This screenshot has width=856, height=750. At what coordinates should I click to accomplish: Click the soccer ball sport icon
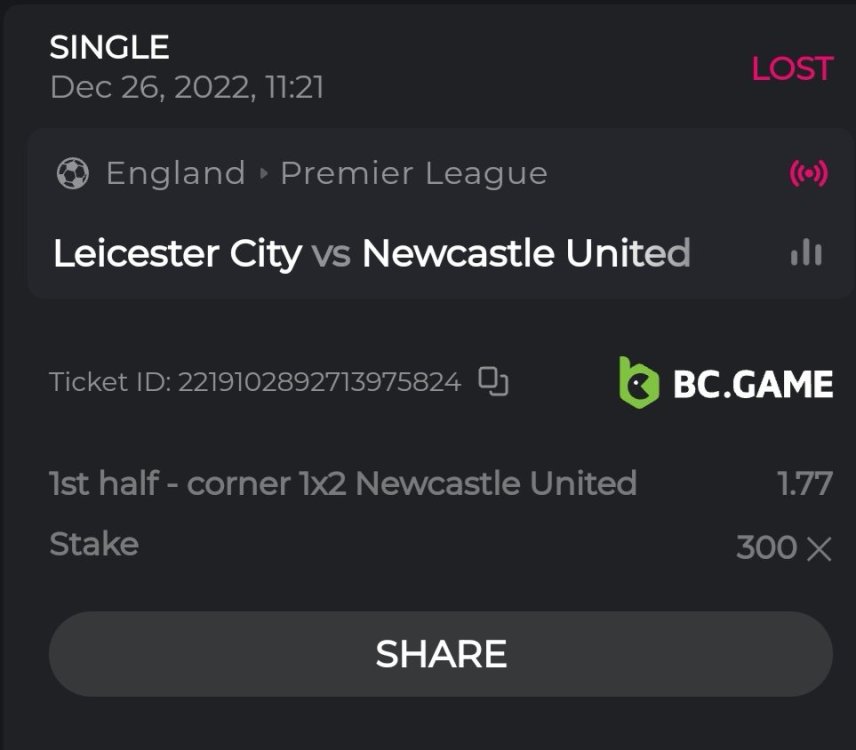click(x=73, y=174)
